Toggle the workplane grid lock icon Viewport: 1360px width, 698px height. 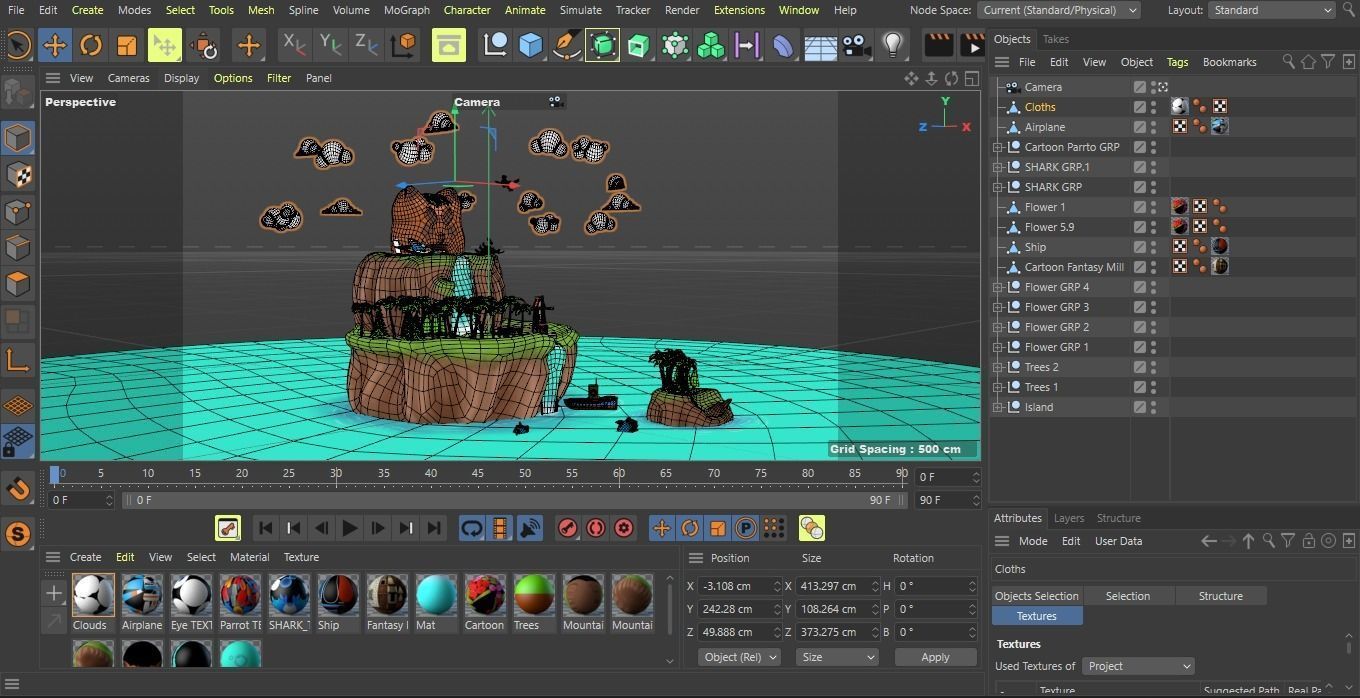[x=18, y=441]
